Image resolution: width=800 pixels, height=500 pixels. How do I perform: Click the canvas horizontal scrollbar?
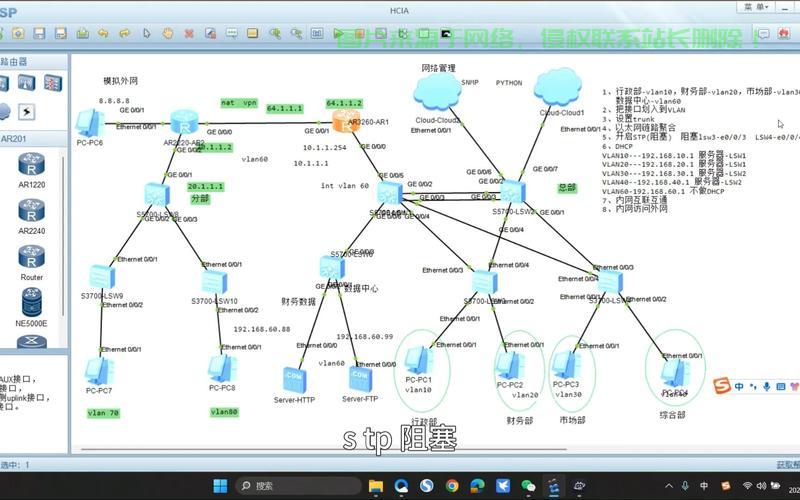tap(324, 449)
